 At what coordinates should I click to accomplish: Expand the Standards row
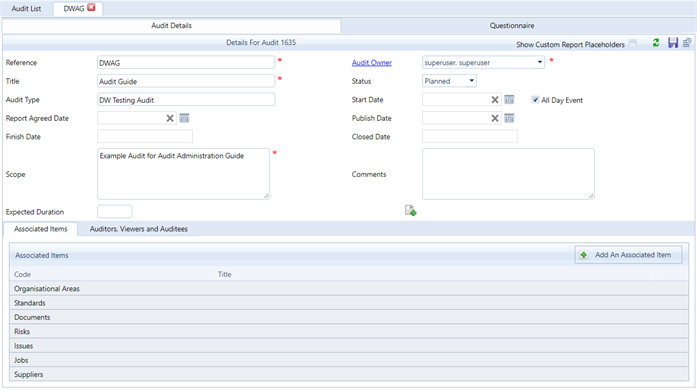click(349, 303)
